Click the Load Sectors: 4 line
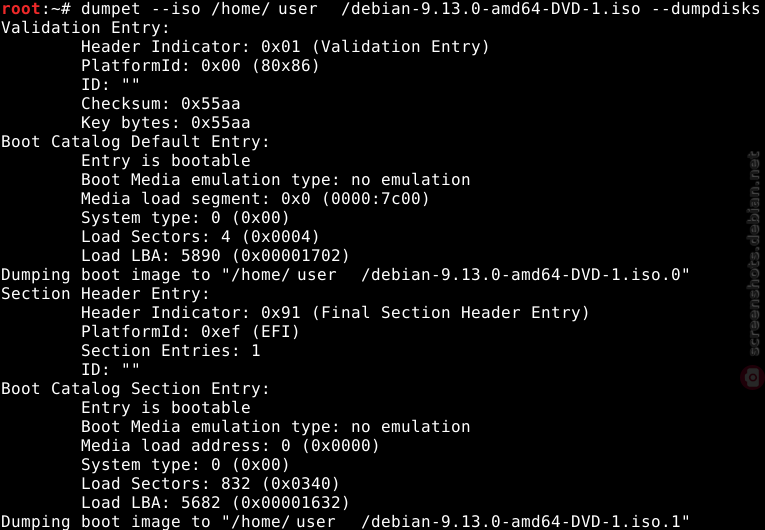Viewport: 765px width, 530px height. tap(200, 237)
